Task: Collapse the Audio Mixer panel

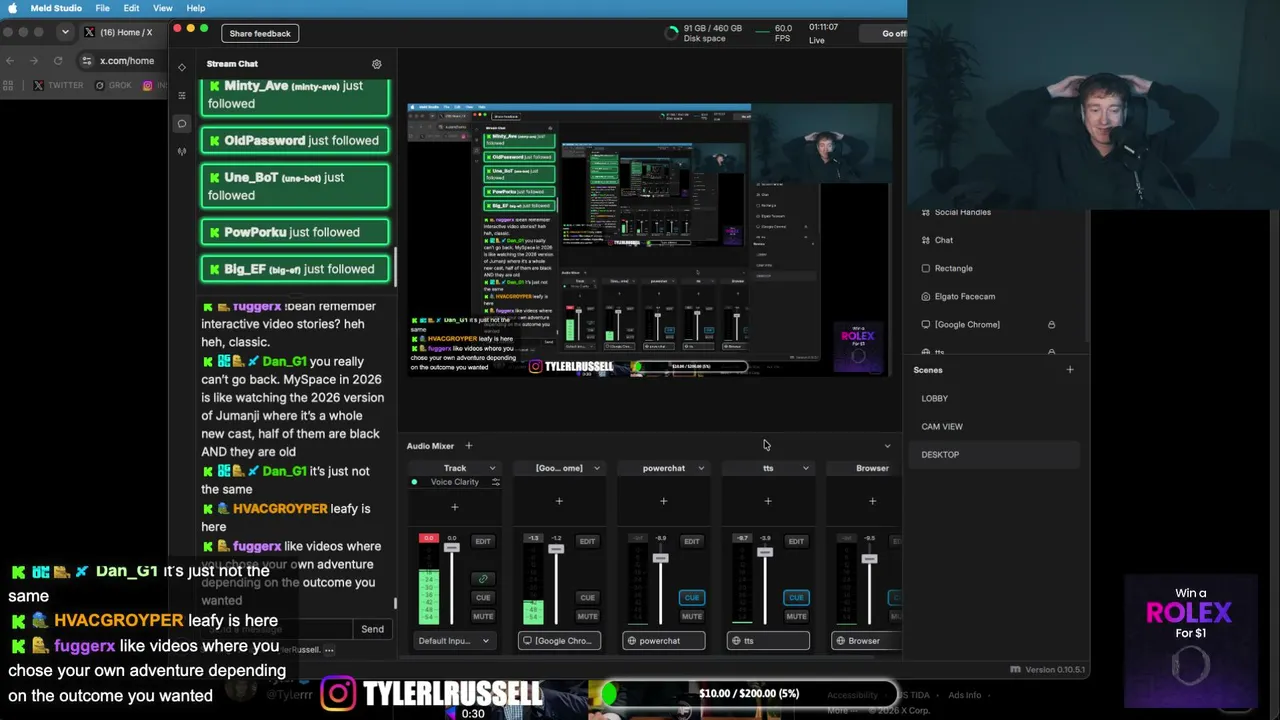Action: click(x=887, y=446)
